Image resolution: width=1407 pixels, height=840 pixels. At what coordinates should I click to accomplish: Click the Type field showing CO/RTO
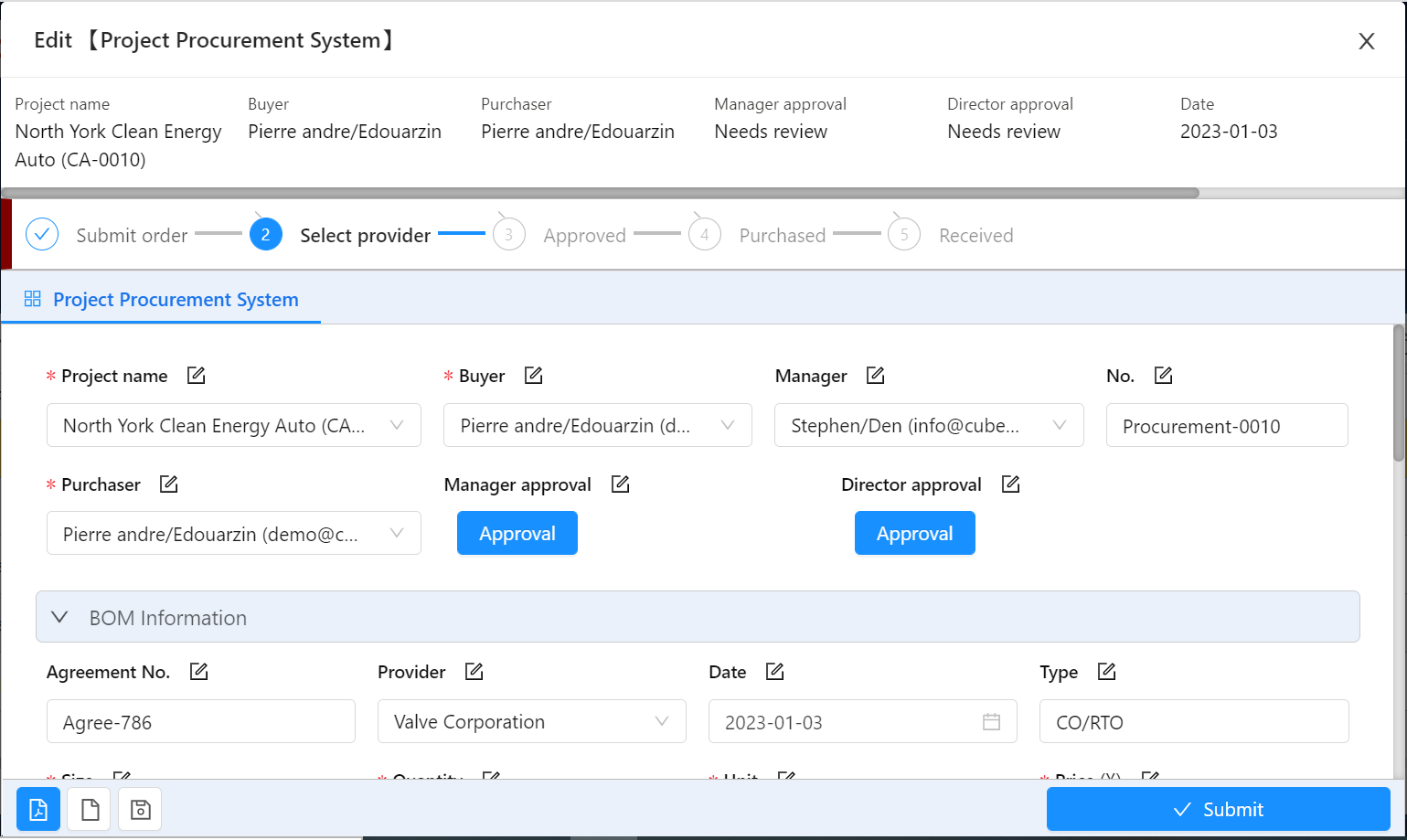point(1194,721)
